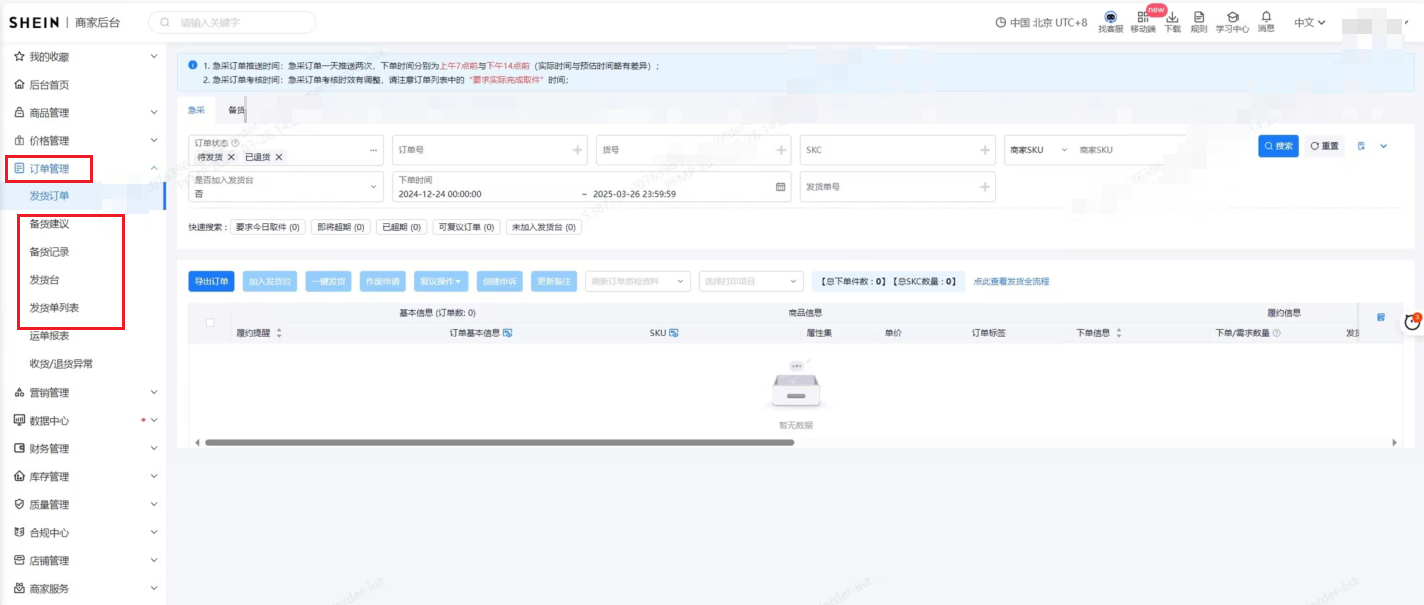Open 发货台 in sidebar
This screenshot has width=1424, height=605.
click(x=44, y=280)
